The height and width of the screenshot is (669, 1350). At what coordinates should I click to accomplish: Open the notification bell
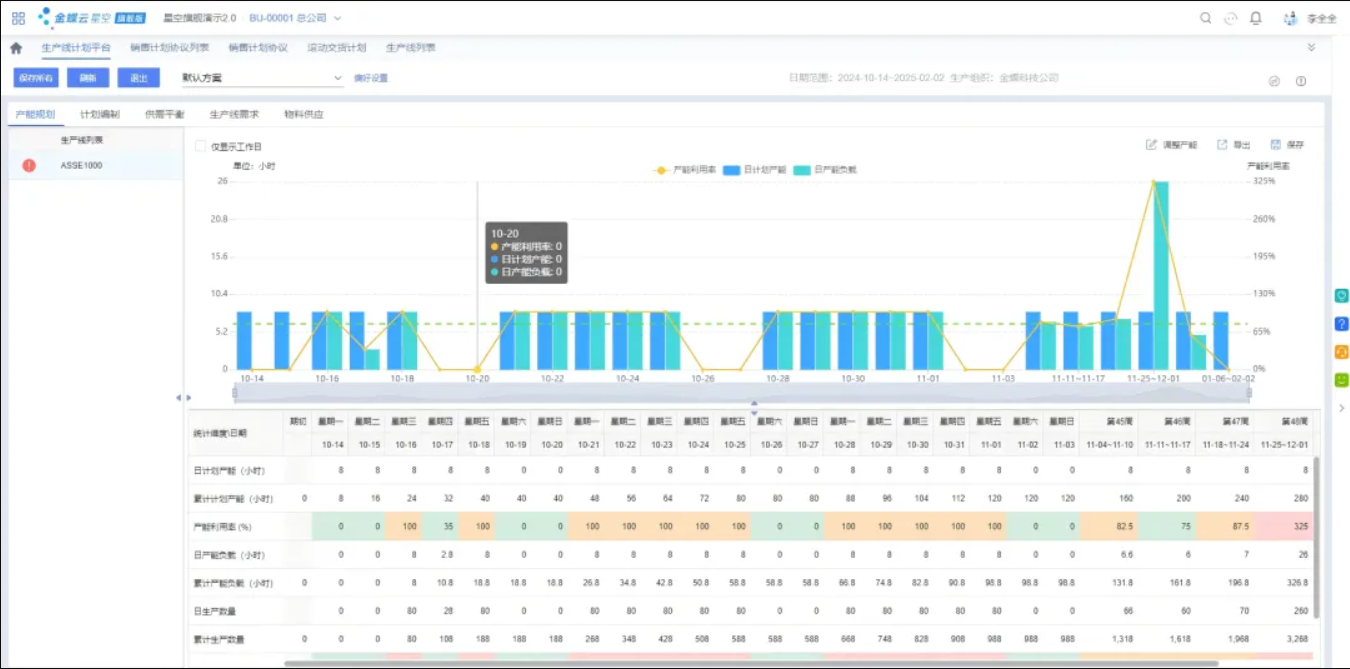pos(1256,18)
